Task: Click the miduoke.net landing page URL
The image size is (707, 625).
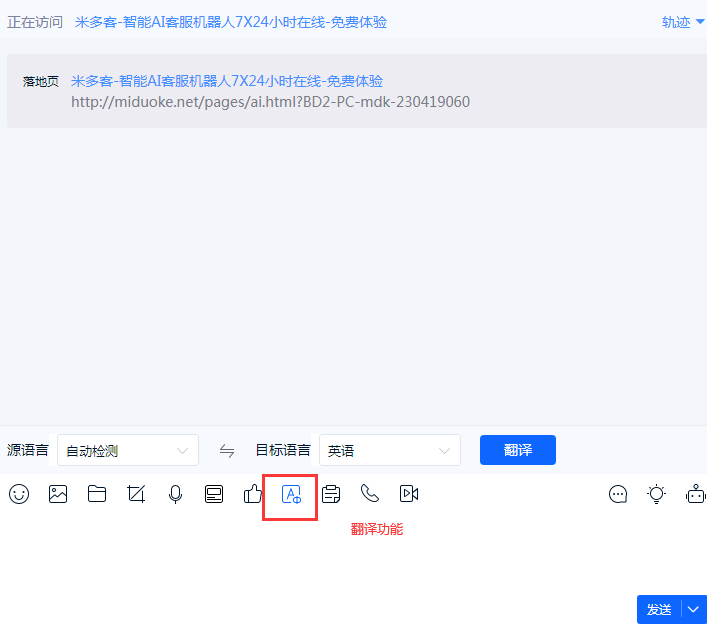Action: pos(271,102)
